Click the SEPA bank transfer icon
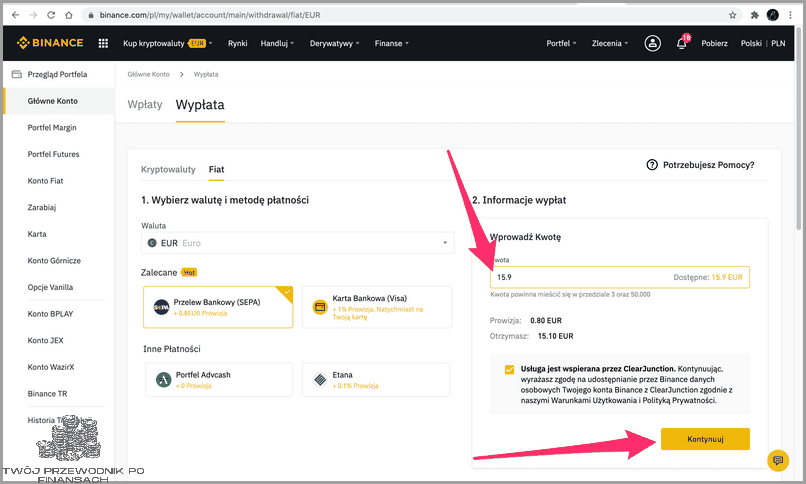806x484 pixels. point(161,307)
